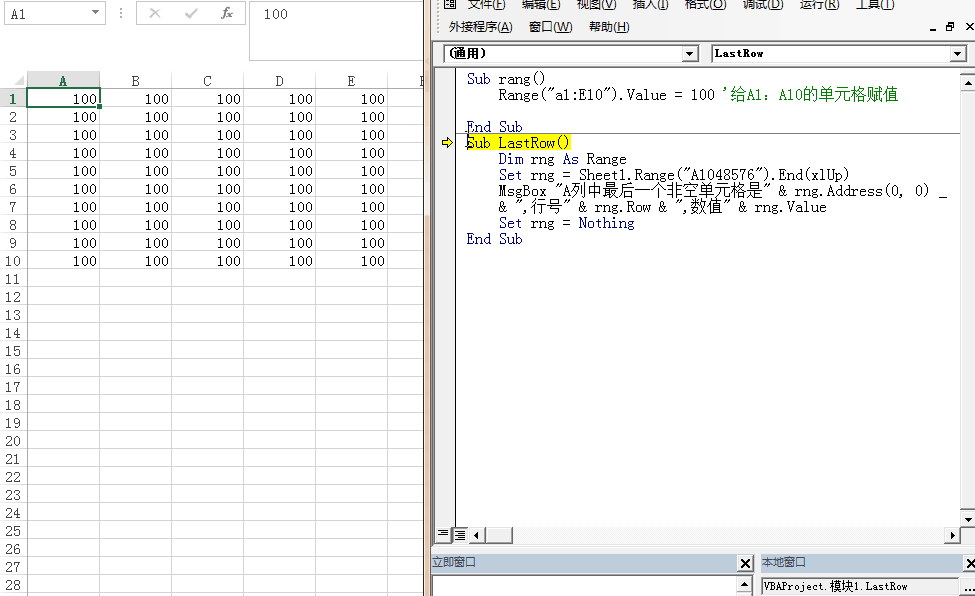Click VBAProject.模块1.LastRow field in 本地窗口
The width and height of the screenshot is (975, 596).
[859, 586]
